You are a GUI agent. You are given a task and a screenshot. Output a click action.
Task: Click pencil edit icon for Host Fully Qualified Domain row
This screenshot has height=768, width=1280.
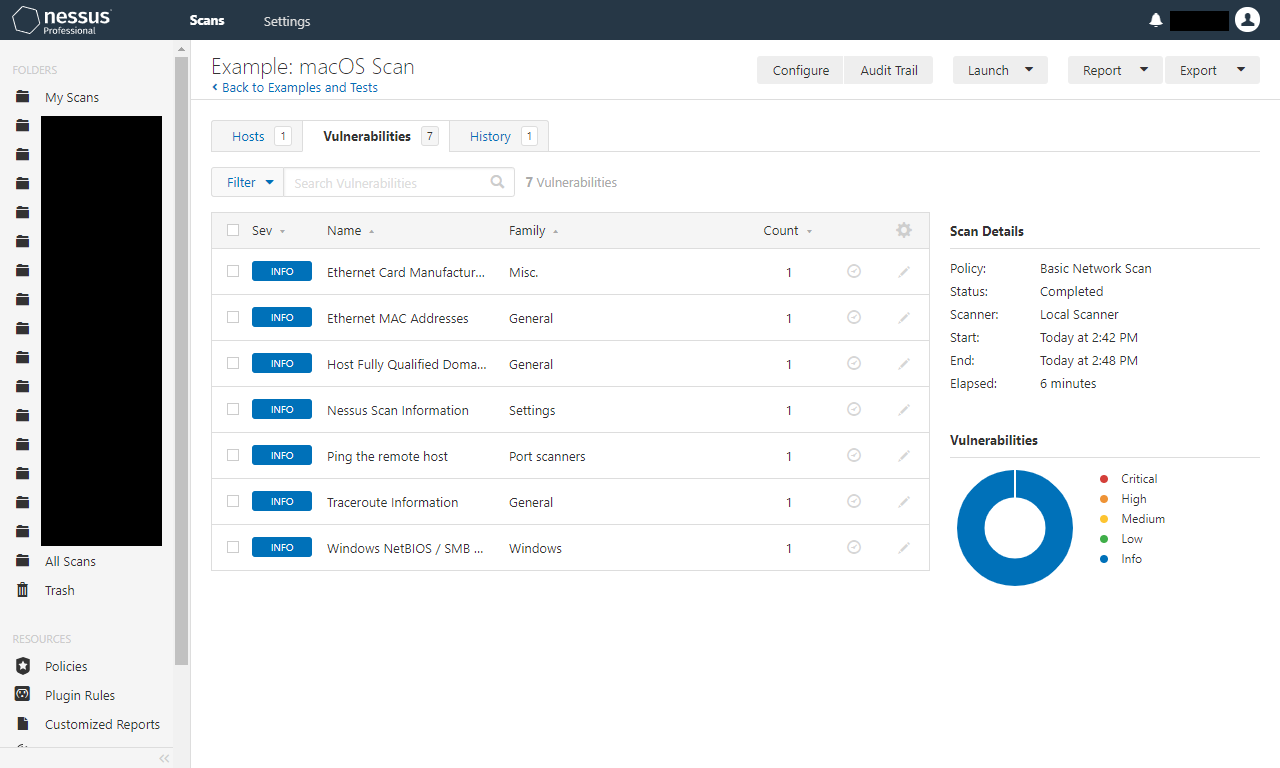(x=904, y=364)
